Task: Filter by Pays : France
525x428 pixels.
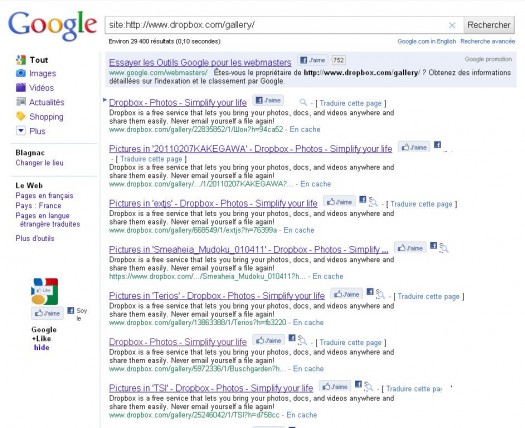Action: pyautogui.click(x=39, y=206)
